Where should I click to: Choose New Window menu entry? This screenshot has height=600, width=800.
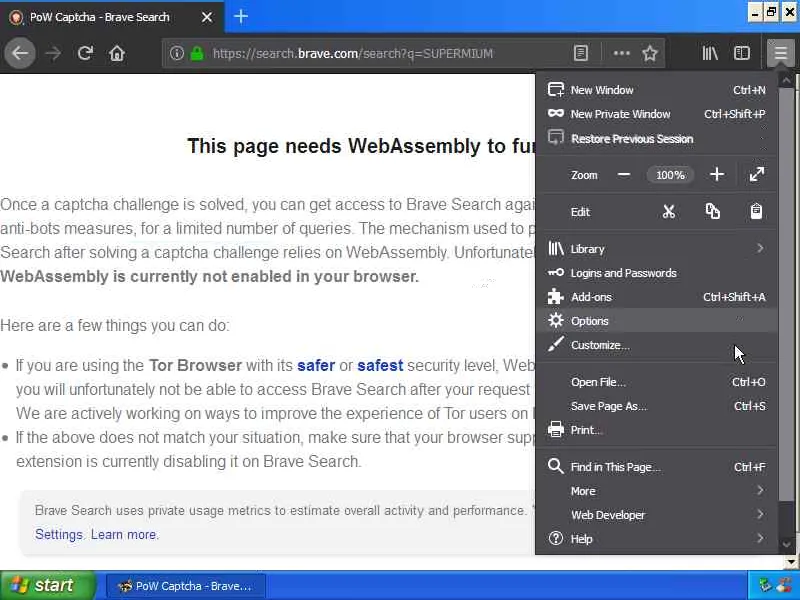coord(657,90)
